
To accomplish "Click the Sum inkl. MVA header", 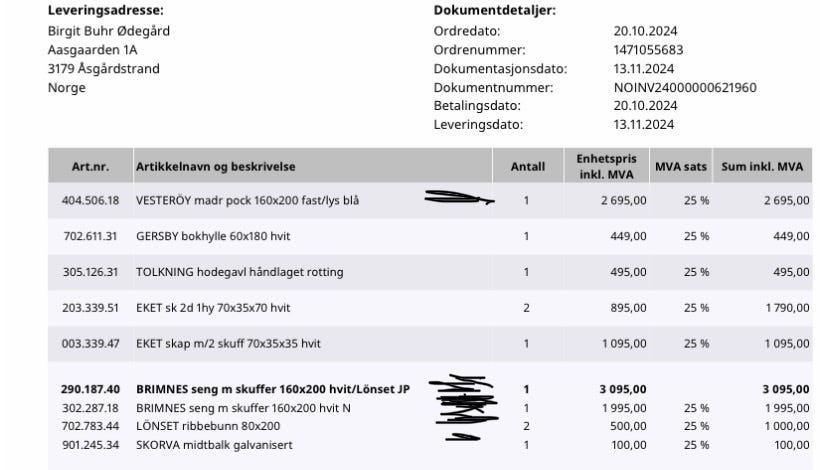I will click(x=765, y=166).
